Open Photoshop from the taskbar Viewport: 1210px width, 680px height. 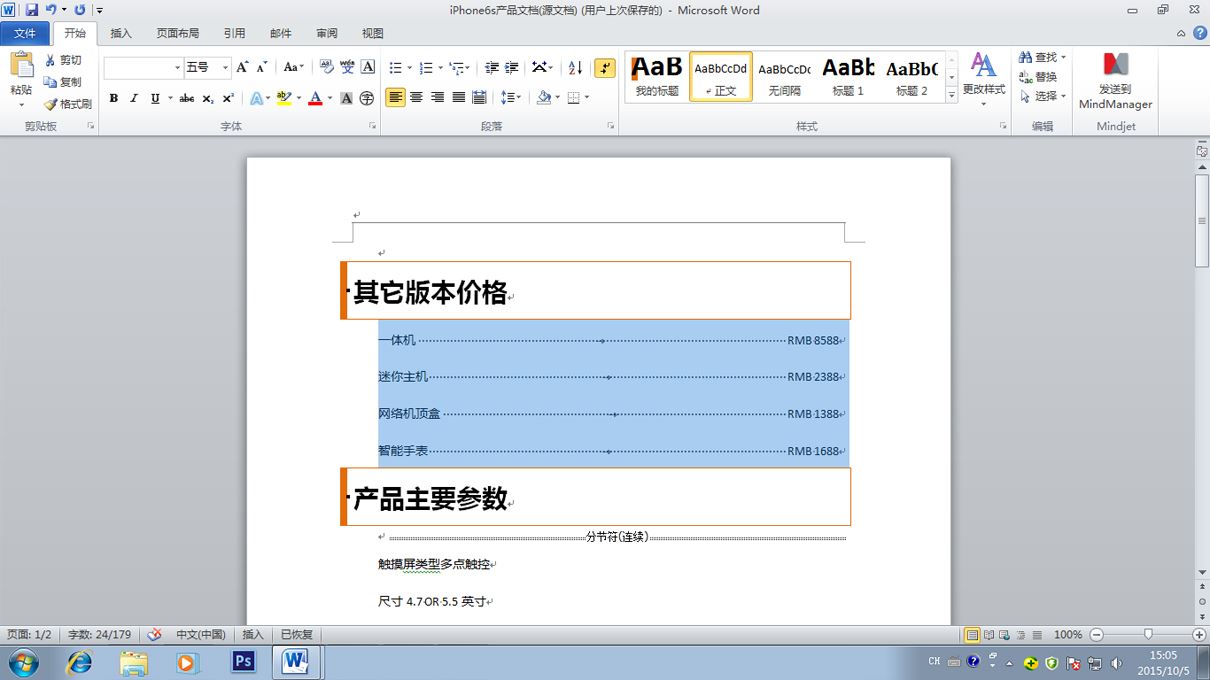243,662
